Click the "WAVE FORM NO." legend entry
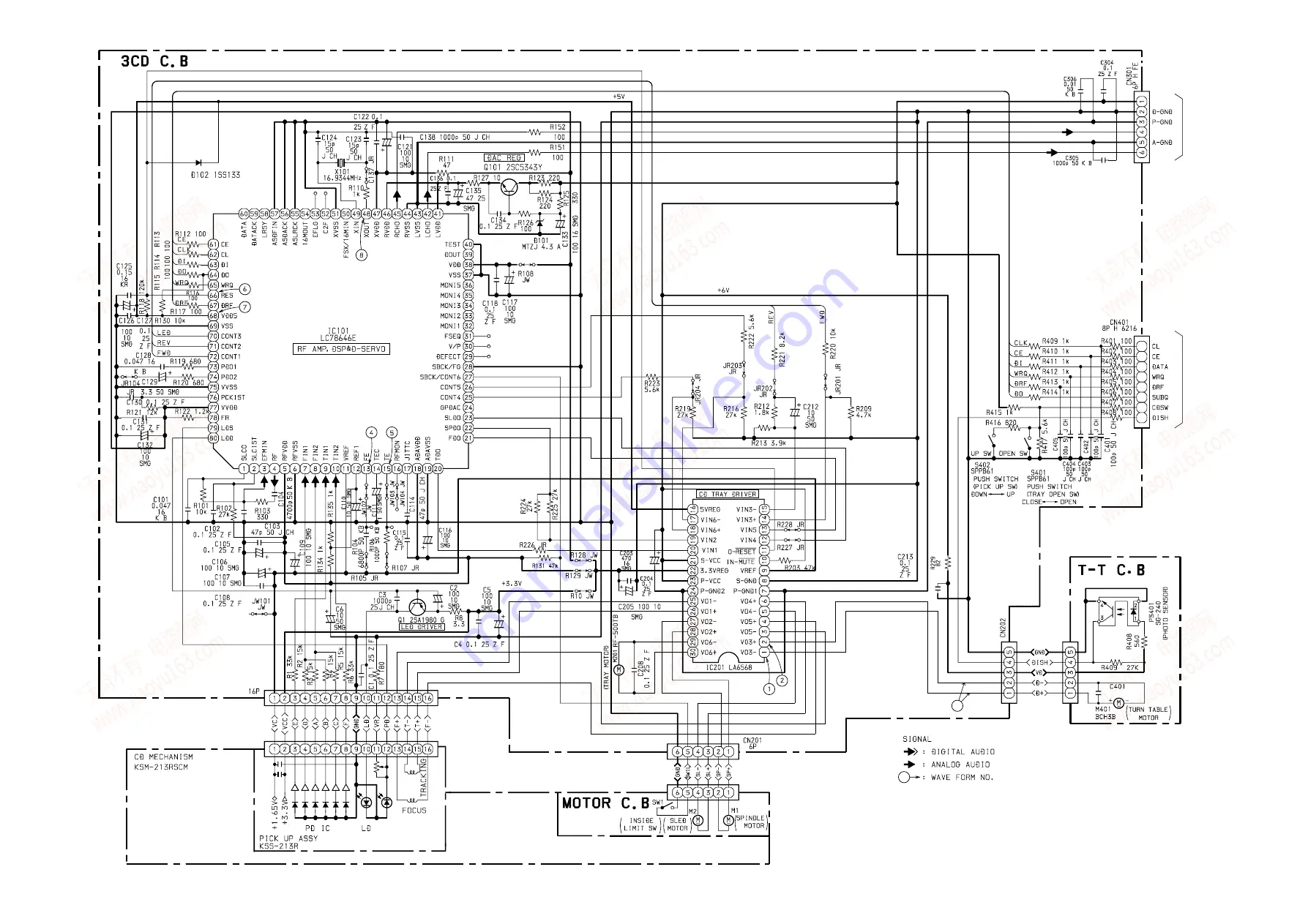This screenshot has height=924, width=1308. 963,777
